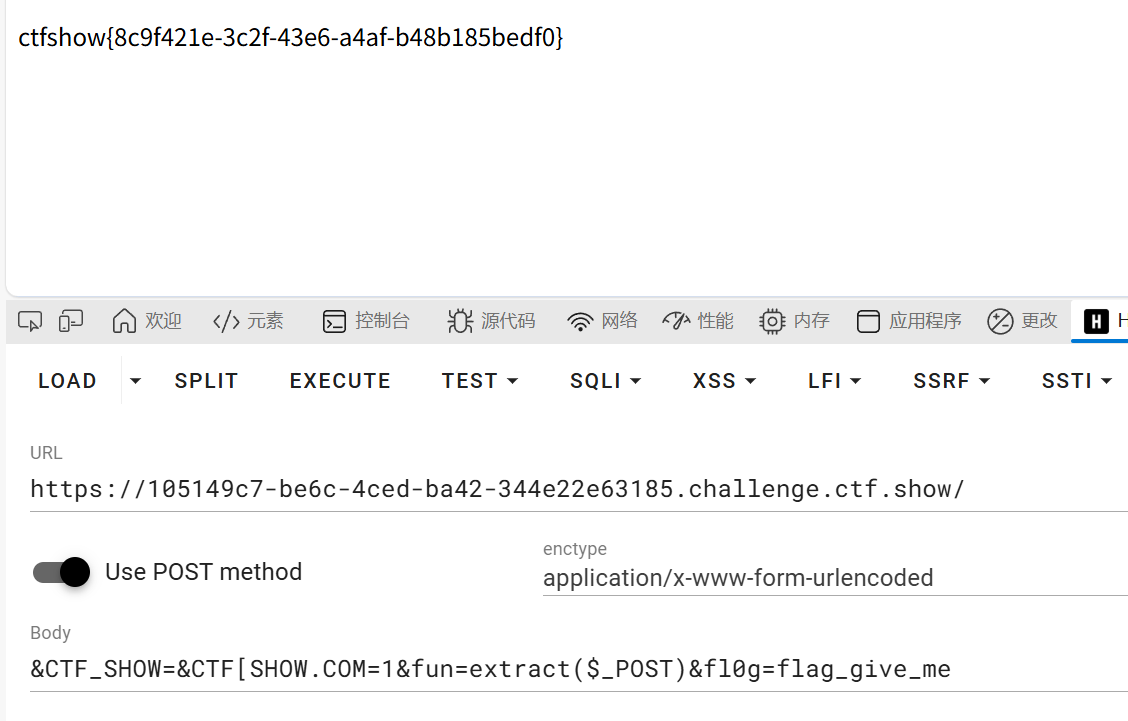The image size is (1128, 721).
Task: Toggle the device emulation icon
Action: [x=71, y=321]
